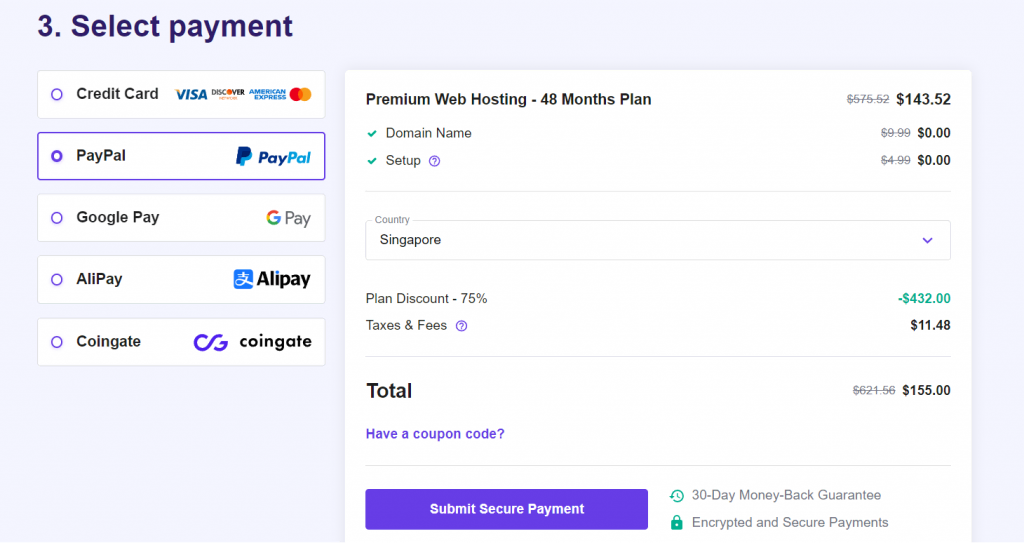
Task: Click the 'Have a coupon code?' link
Action: (435, 434)
